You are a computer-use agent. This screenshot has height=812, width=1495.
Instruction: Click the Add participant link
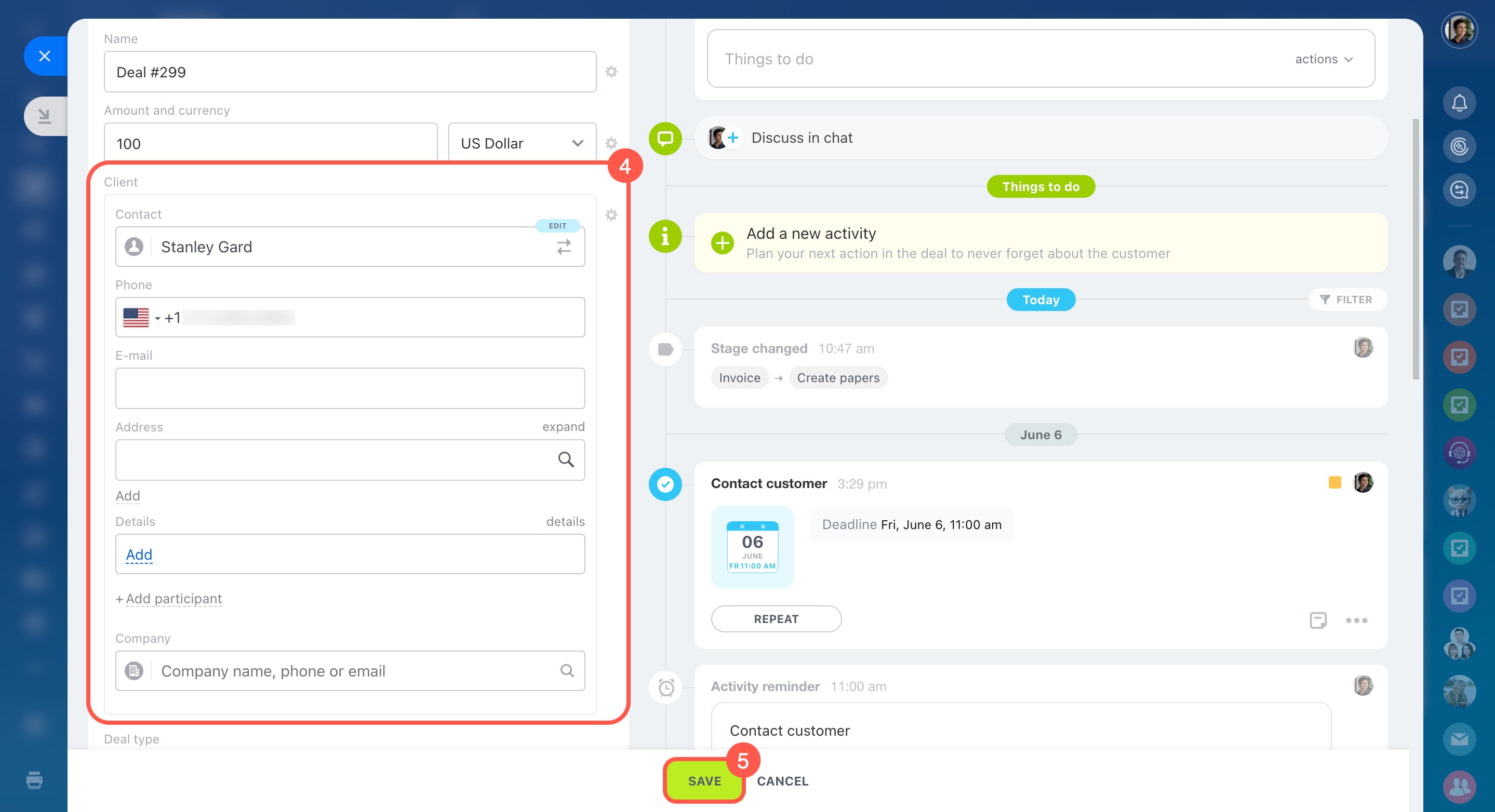click(x=173, y=599)
